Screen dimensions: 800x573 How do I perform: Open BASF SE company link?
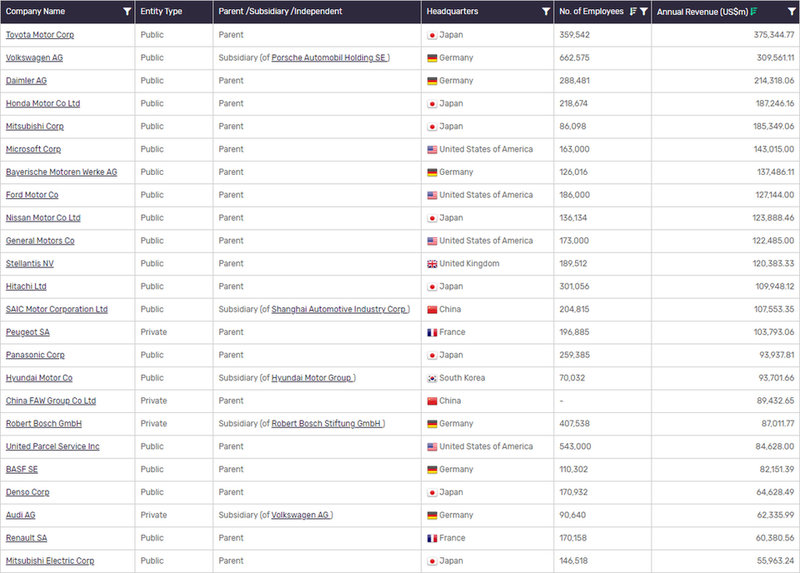point(21,469)
